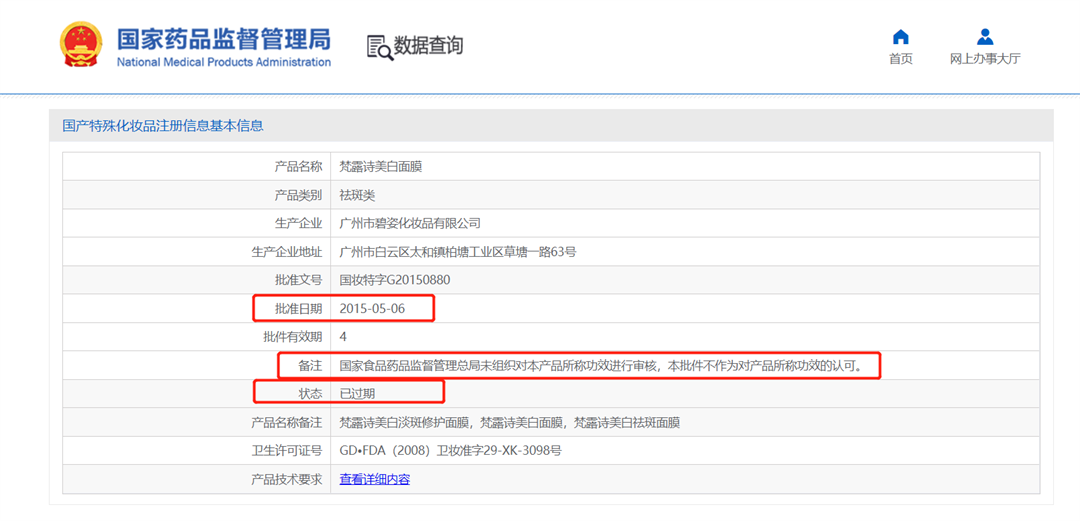
Task: Click the 祛斑类 product category value
Action: pyautogui.click(x=357, y=195)
